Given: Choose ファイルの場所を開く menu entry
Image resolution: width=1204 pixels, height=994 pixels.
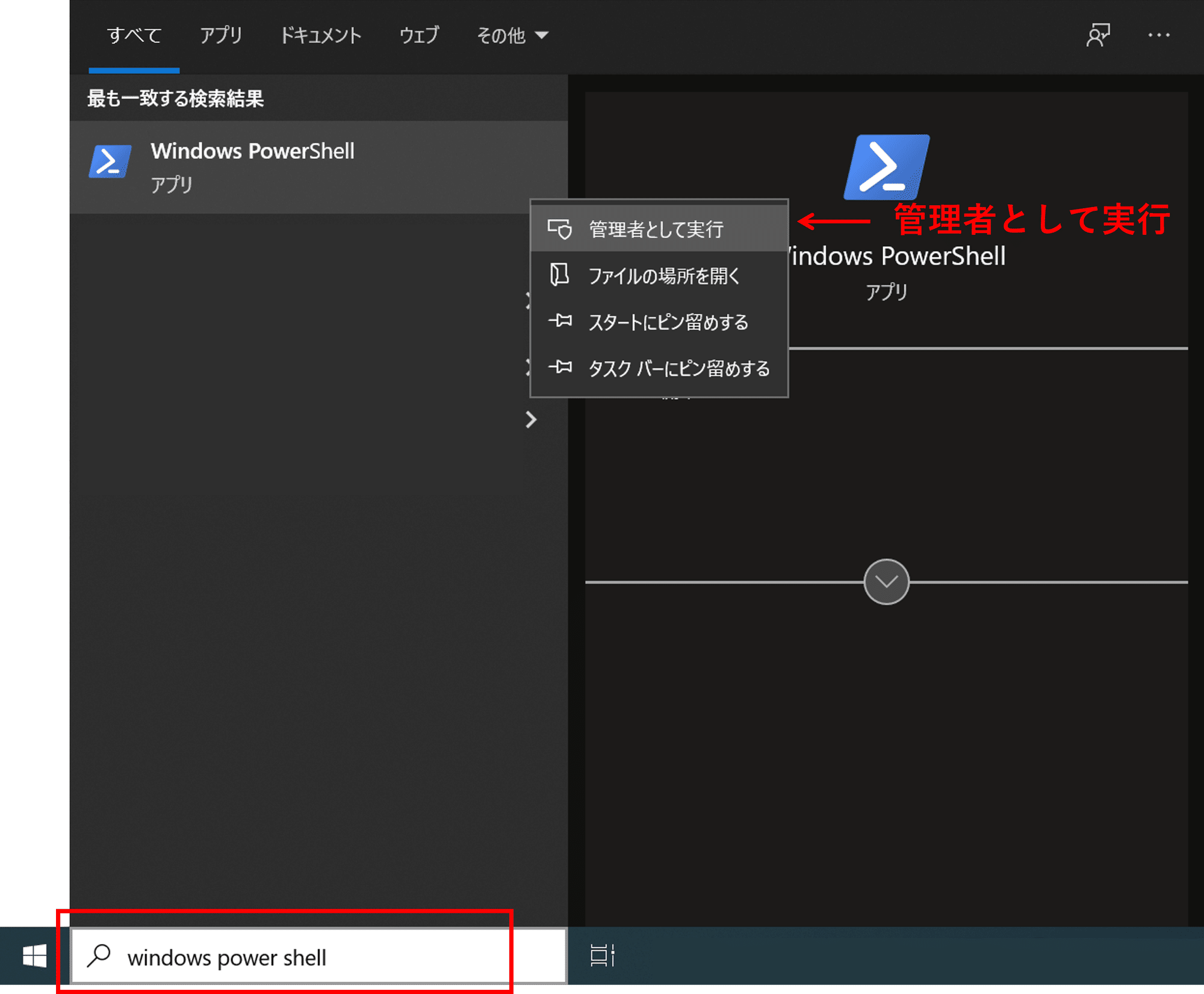Looking at the screenshot, I should point(663,276).
